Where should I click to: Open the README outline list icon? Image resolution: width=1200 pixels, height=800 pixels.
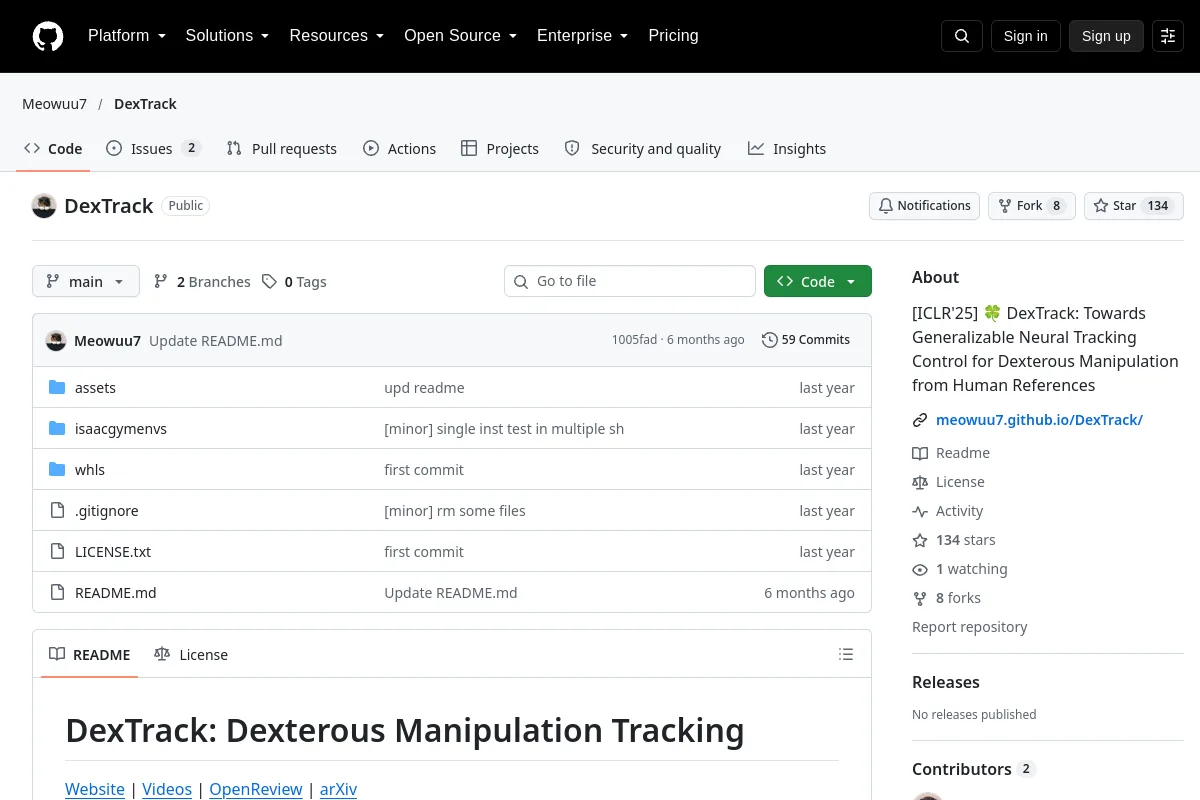(846, 655)
